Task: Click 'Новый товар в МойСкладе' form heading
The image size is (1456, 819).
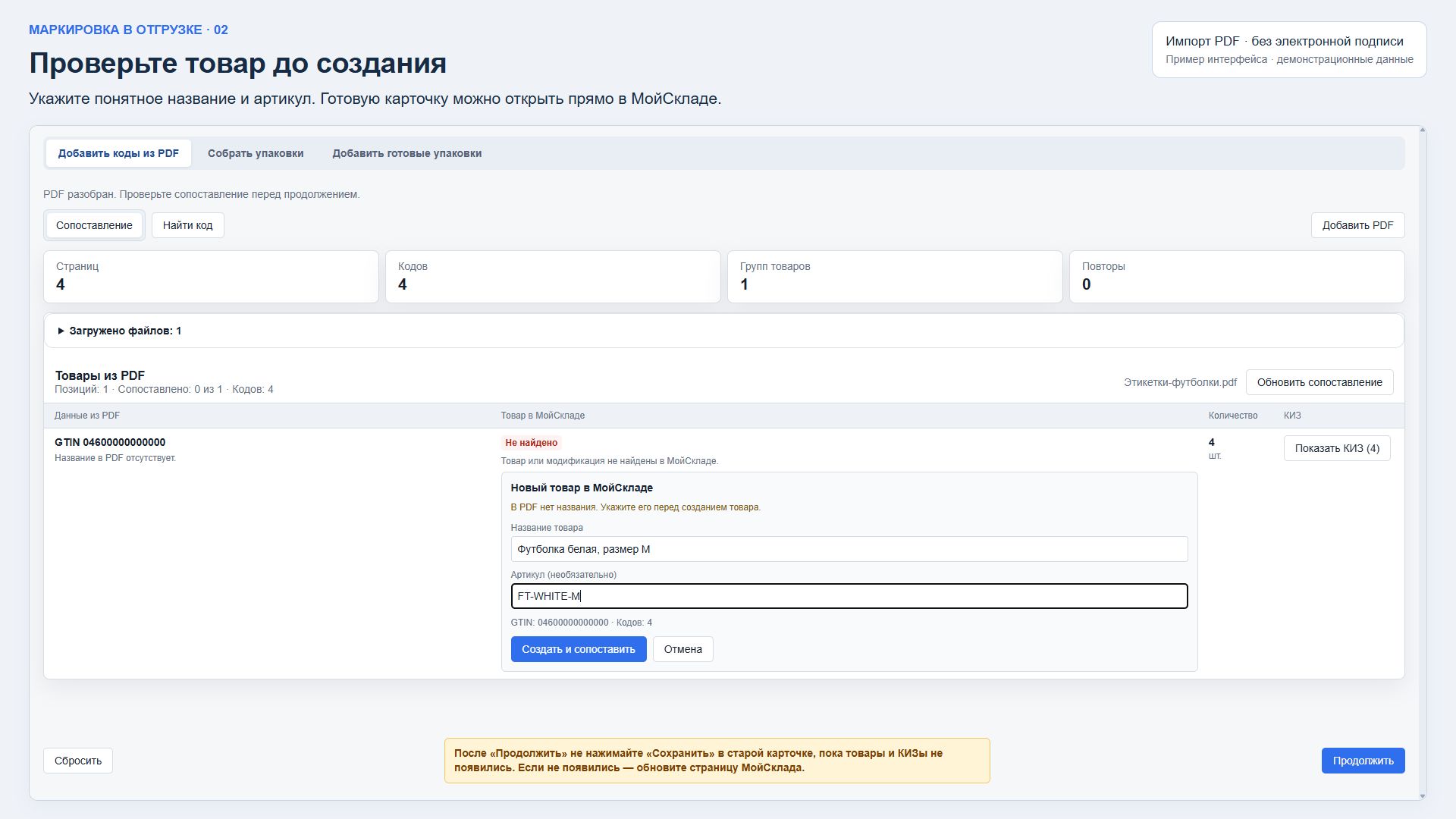Action: point(582,488)
